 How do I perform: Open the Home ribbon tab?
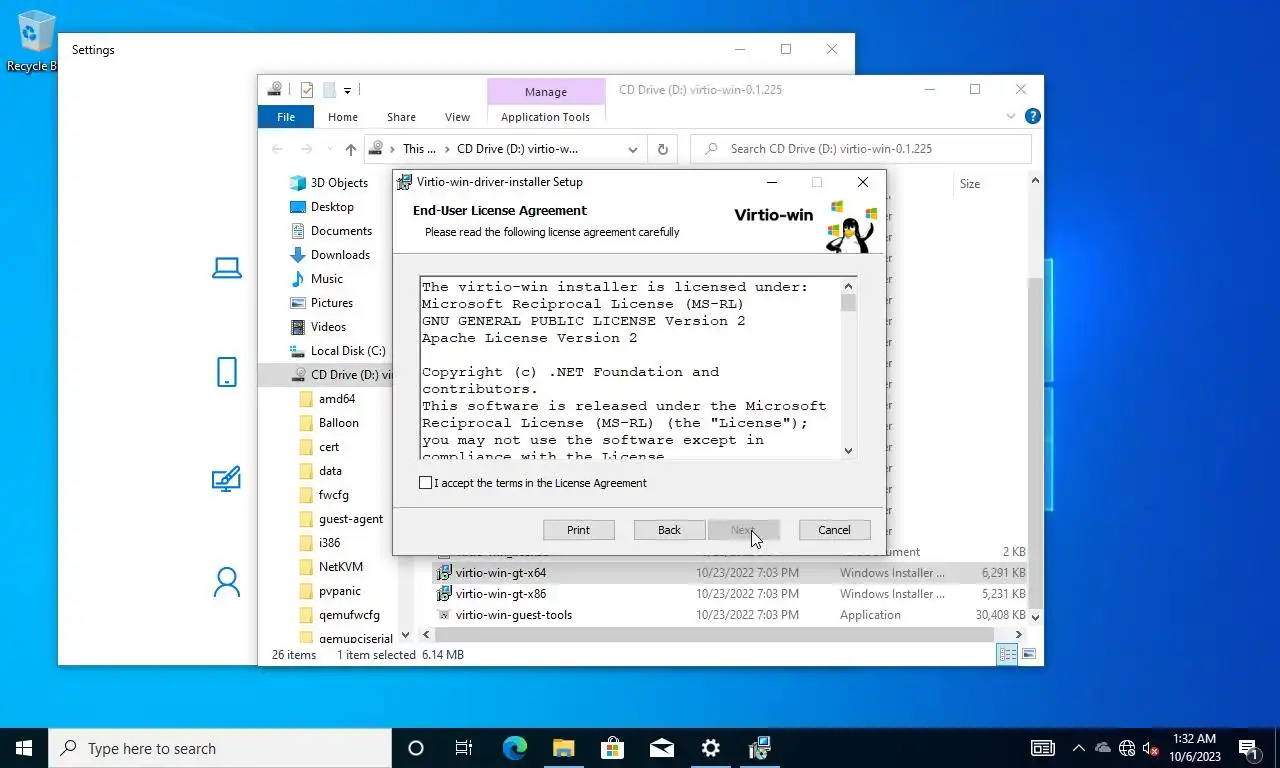click(342, 117)
